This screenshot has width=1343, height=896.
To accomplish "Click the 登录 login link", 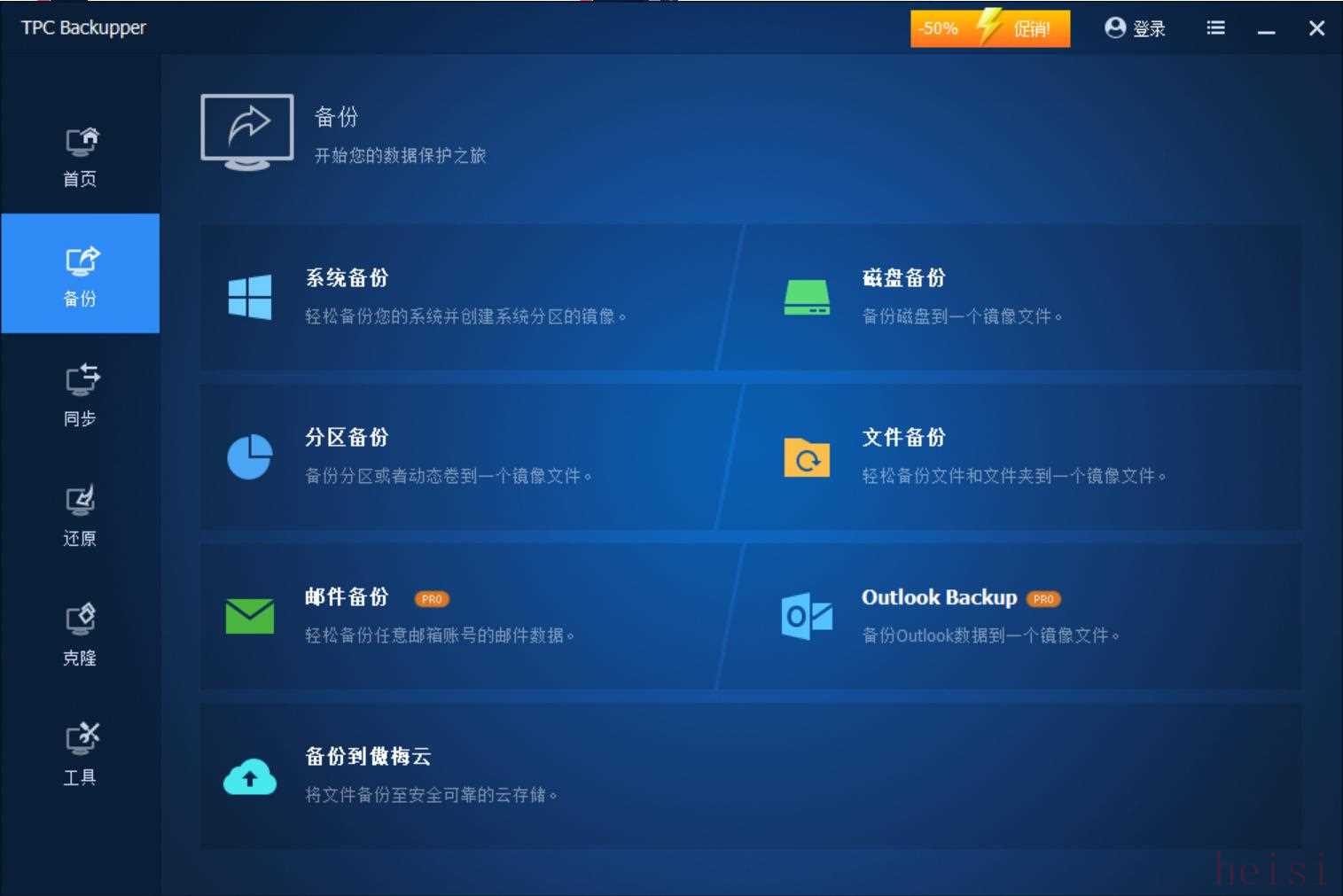I will [1149, 29].
